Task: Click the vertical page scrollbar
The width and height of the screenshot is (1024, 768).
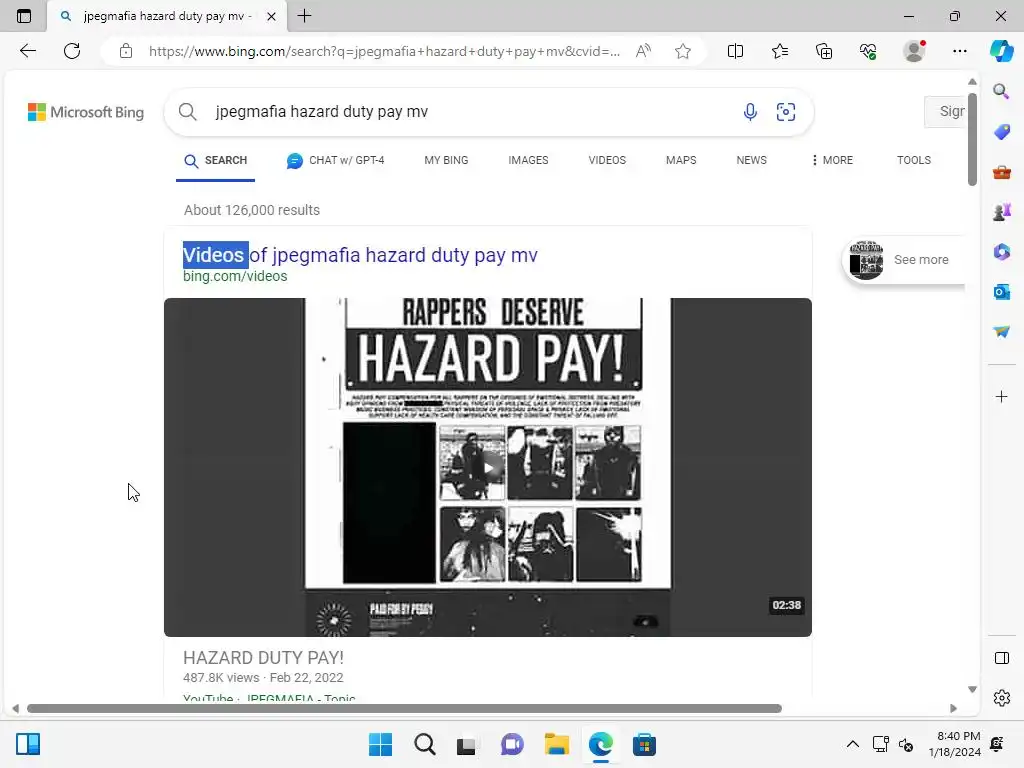Action: click(x=972, y=139)
